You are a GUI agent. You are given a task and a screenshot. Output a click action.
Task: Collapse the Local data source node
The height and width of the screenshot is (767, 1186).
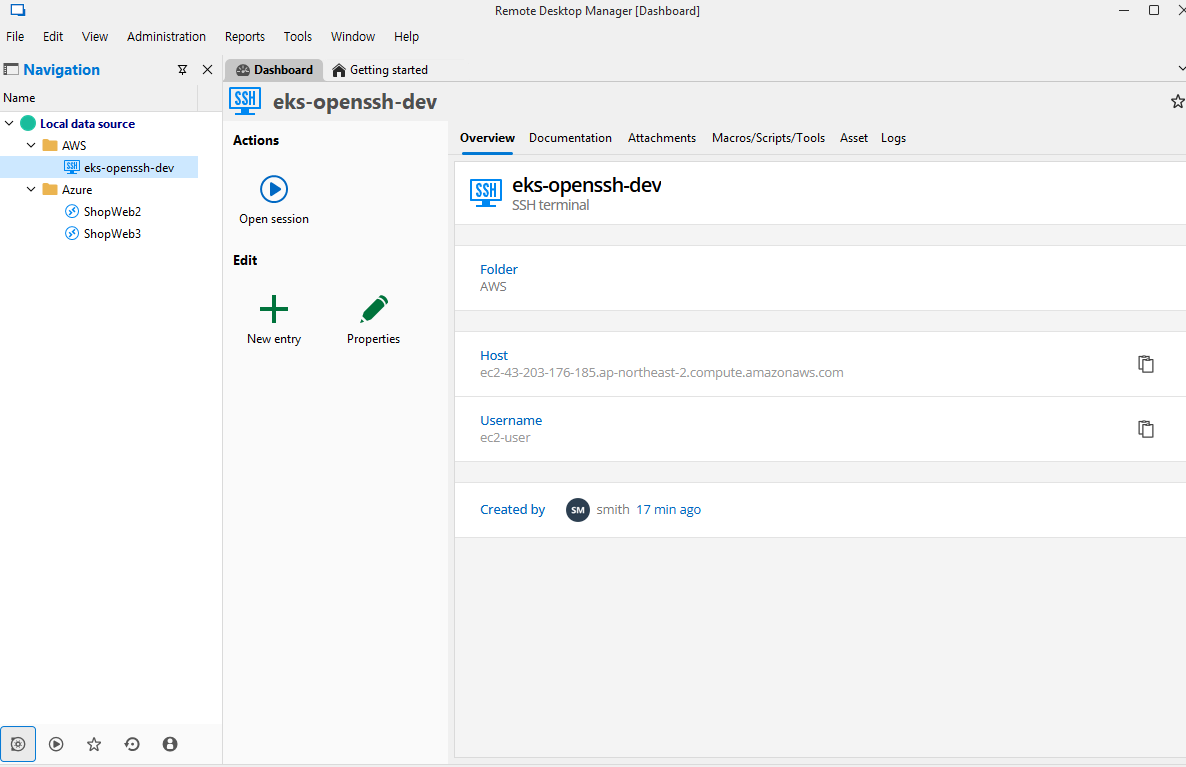coord(9,123)
